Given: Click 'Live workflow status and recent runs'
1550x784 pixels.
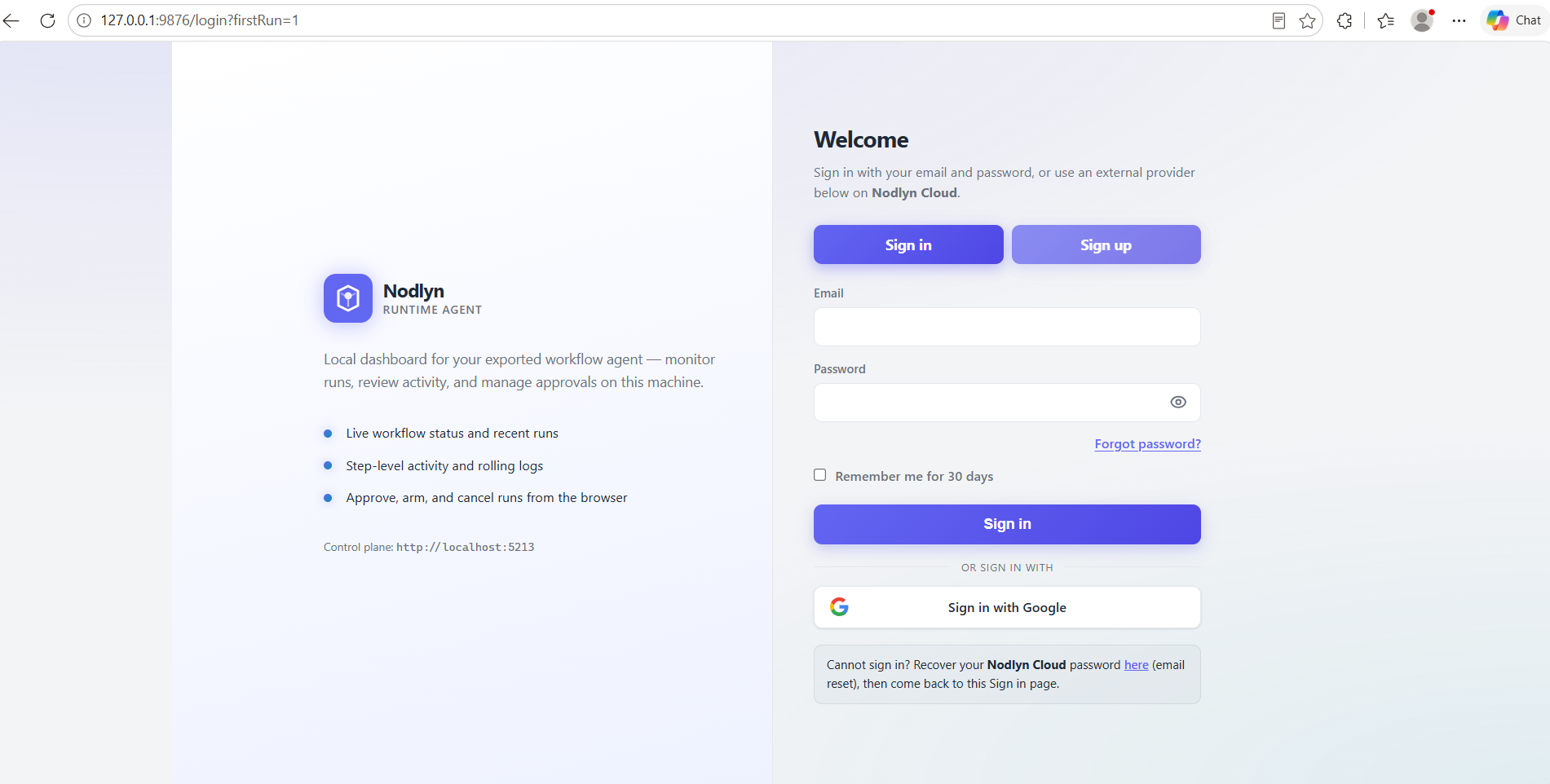Looking at the screenshot, I should point(453,434).
